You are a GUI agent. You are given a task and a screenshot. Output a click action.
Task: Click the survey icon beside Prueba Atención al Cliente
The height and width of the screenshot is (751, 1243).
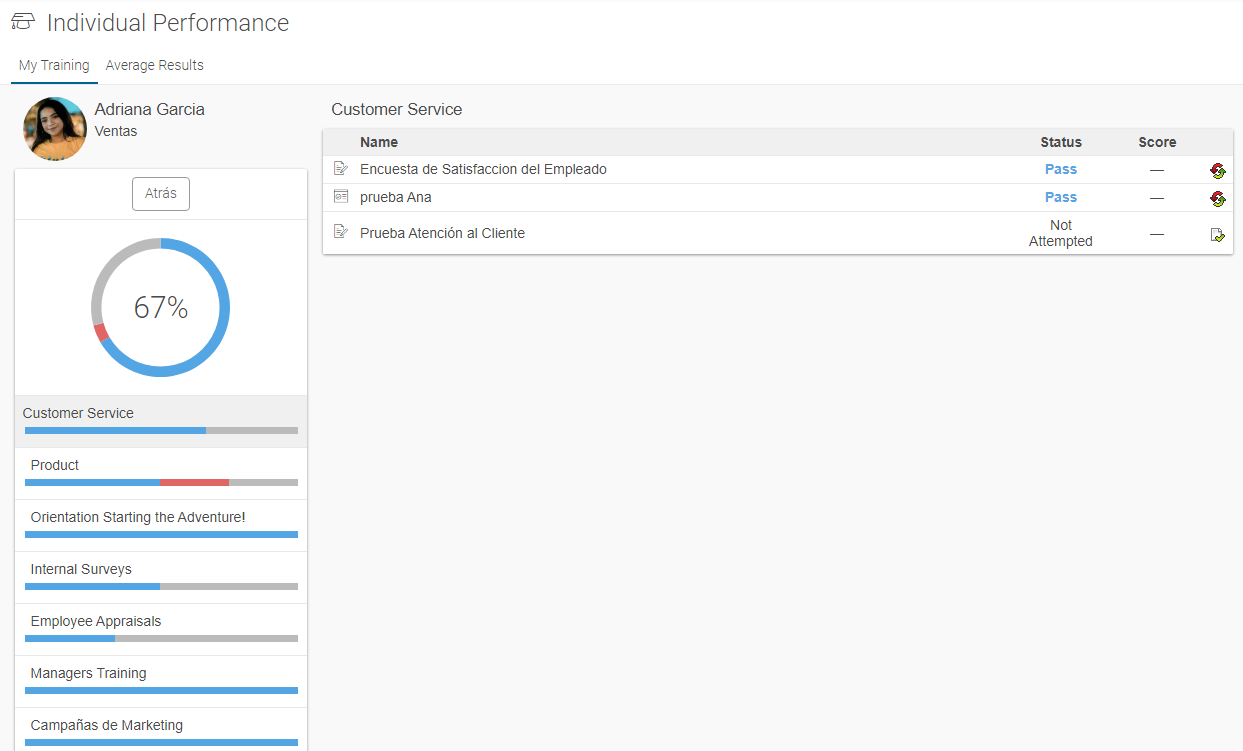[339, 232]
